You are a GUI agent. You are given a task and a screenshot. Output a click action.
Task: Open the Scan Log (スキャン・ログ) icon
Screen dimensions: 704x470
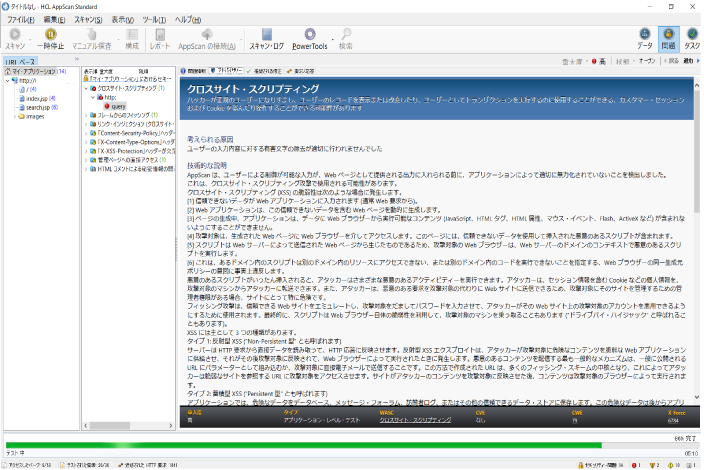click(x=267, y=34)
